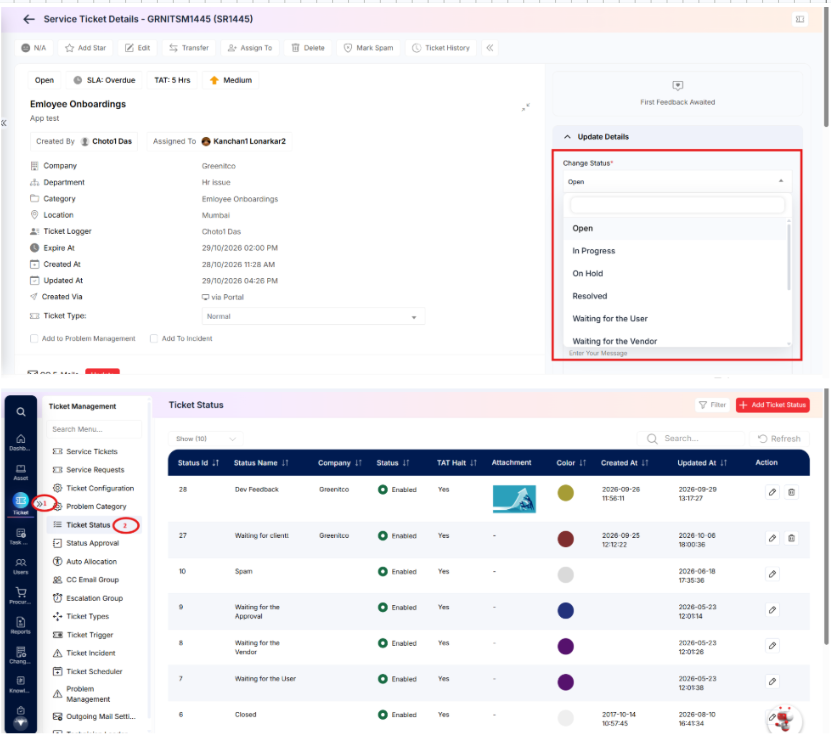The height and width of the screenshot is (735, 831).
Task: Open the Show (10) rows dropdown
Action: 205,439
